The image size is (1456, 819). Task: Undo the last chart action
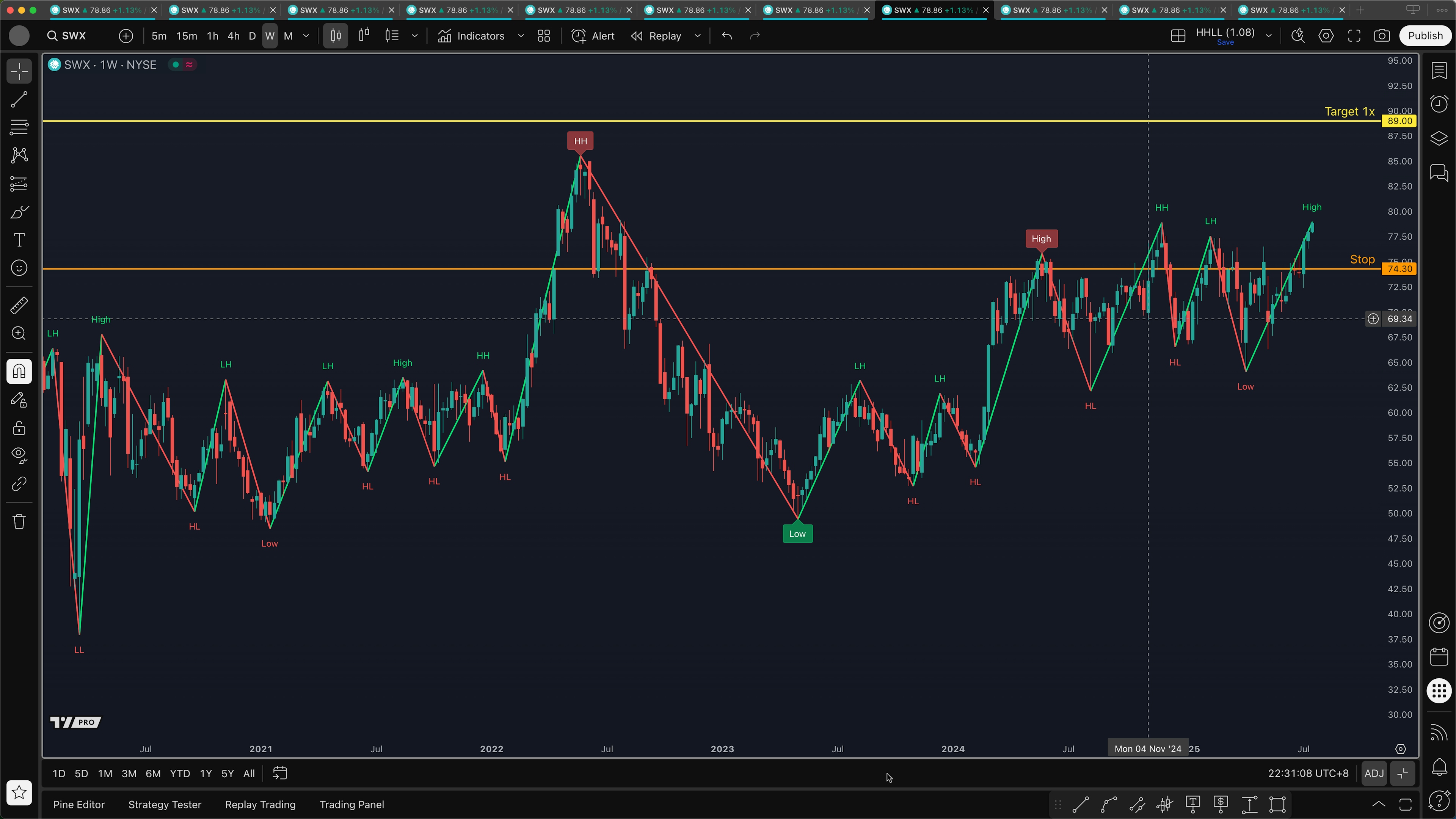727,36
